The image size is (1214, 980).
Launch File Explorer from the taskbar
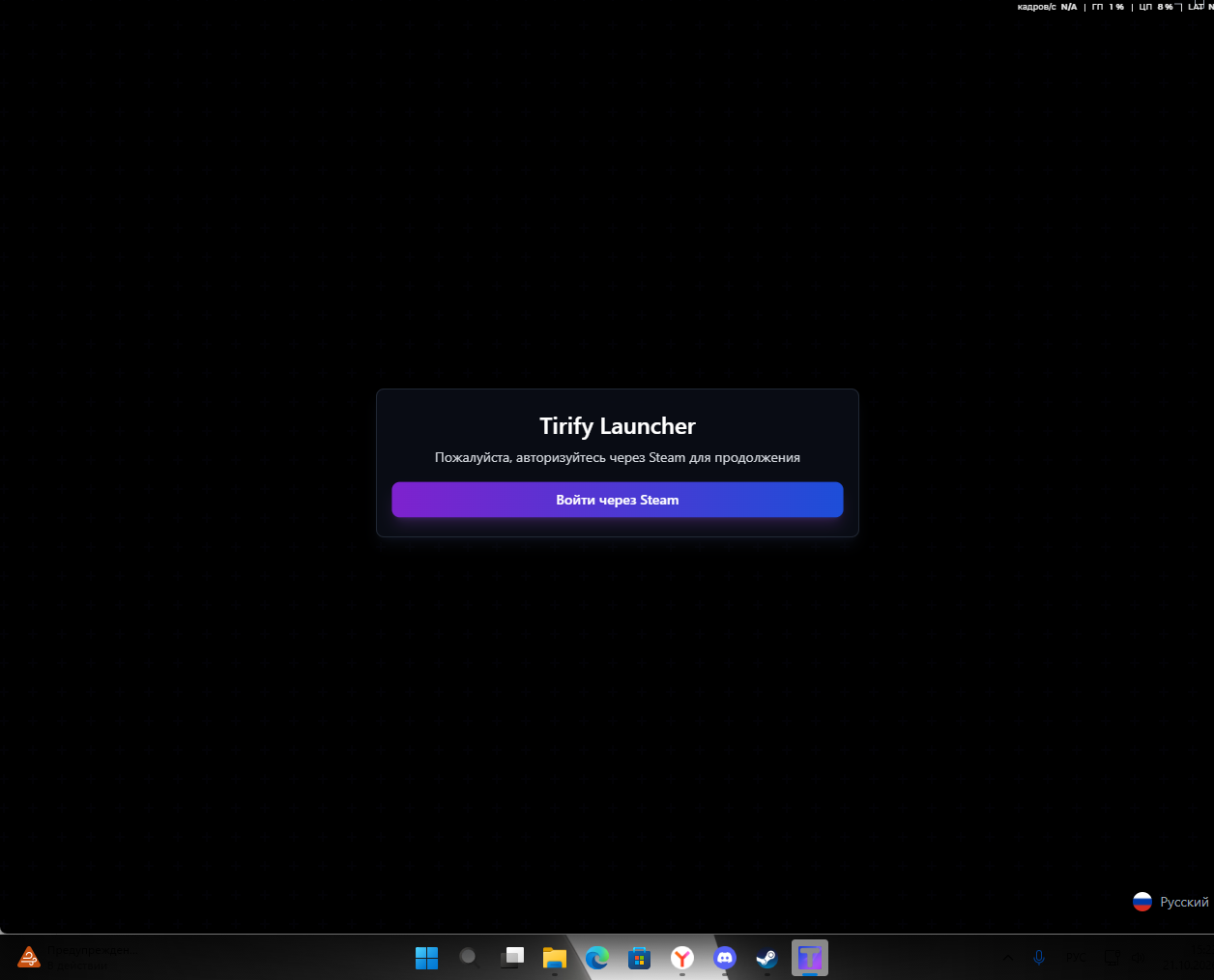click(554, 958)
